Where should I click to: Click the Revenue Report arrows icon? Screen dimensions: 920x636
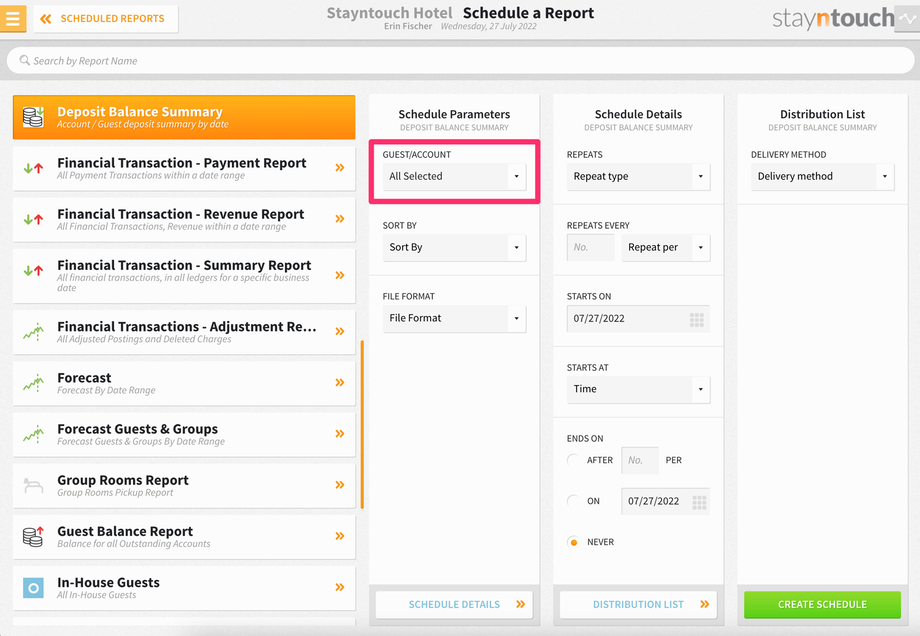33,219
